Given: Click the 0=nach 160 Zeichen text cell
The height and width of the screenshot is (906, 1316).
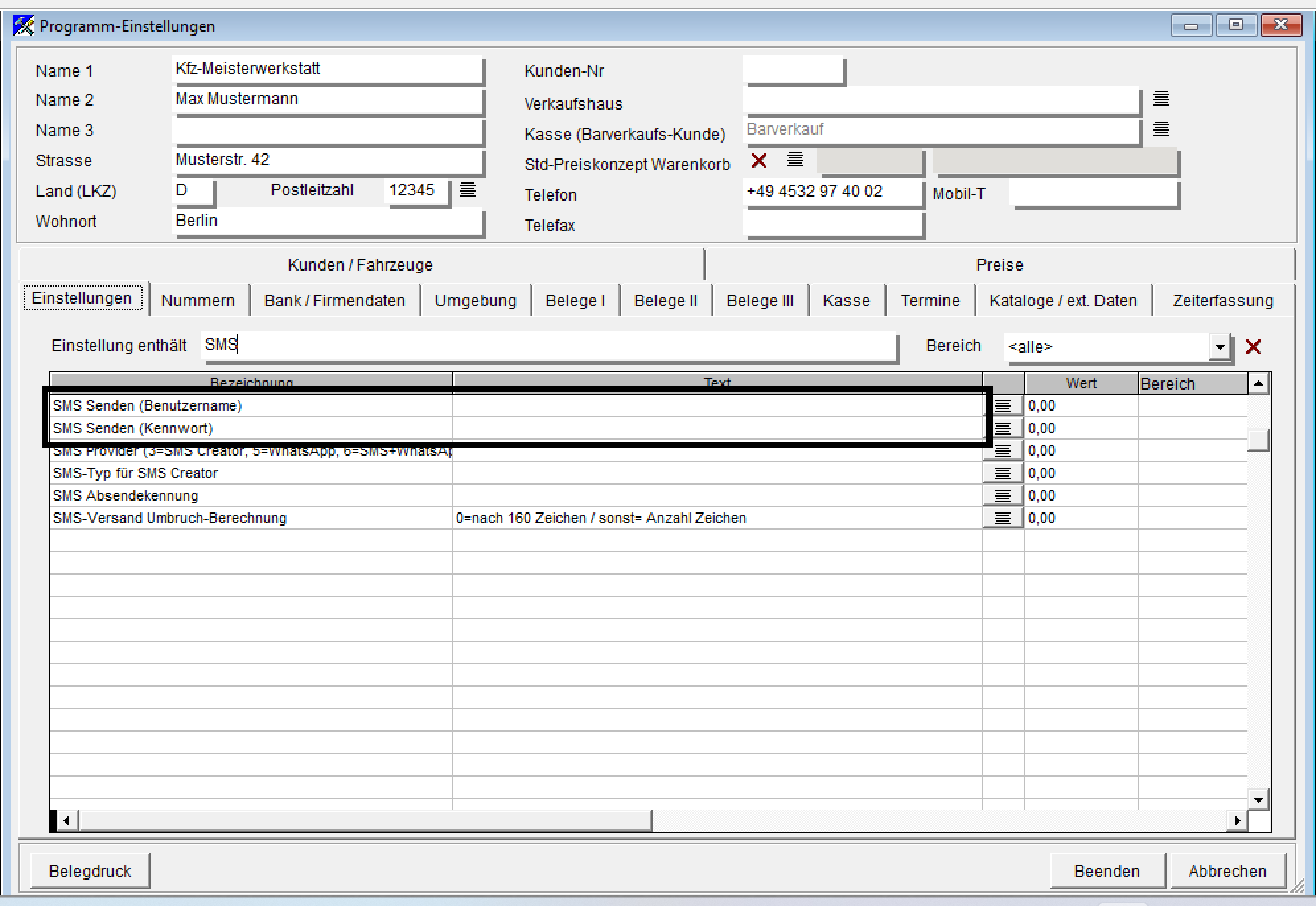Looking at the screenshot, I should click(x=717, y=518).
